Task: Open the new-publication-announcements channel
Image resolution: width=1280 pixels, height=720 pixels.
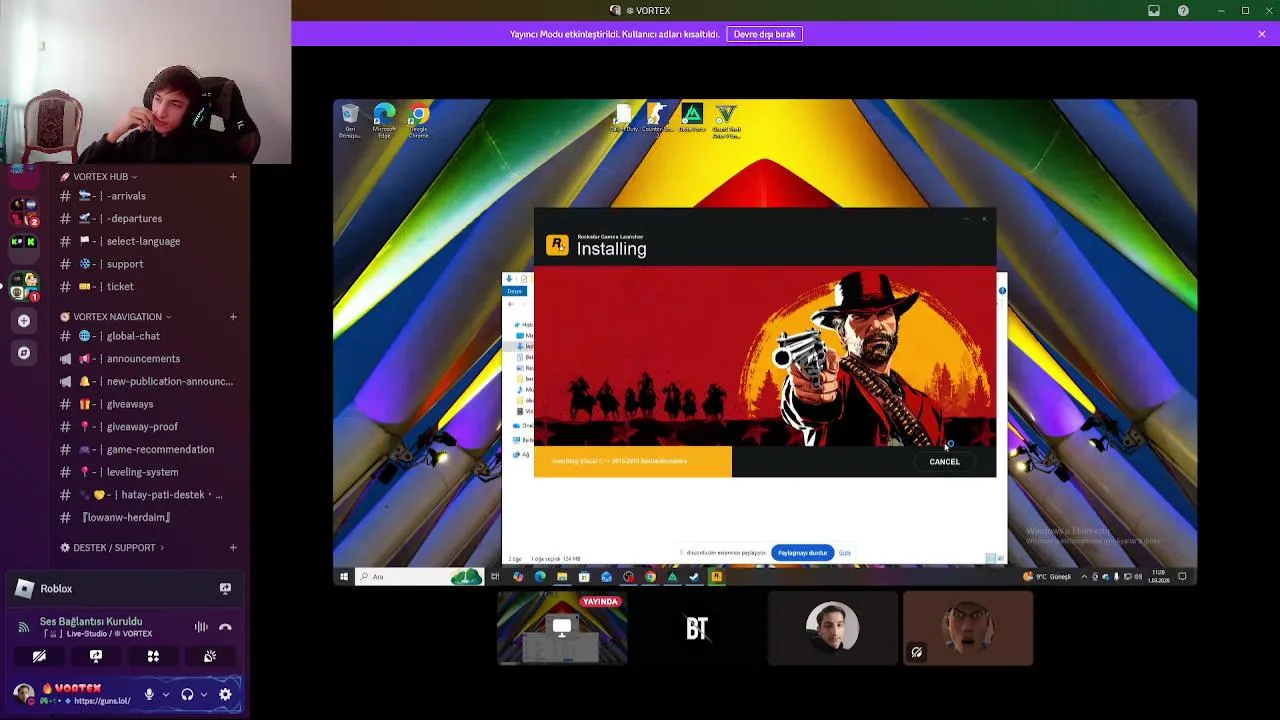Action: [150, 381]
